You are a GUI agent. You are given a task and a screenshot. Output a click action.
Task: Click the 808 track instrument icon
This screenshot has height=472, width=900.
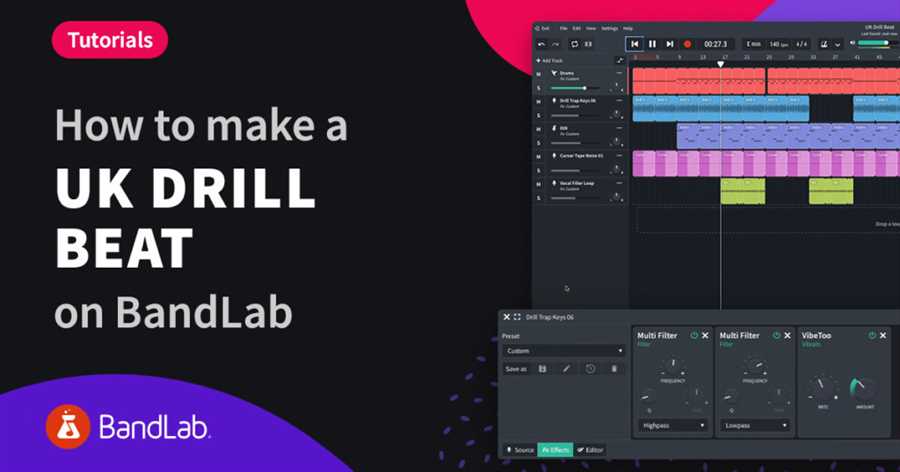[x=554, y=128]
